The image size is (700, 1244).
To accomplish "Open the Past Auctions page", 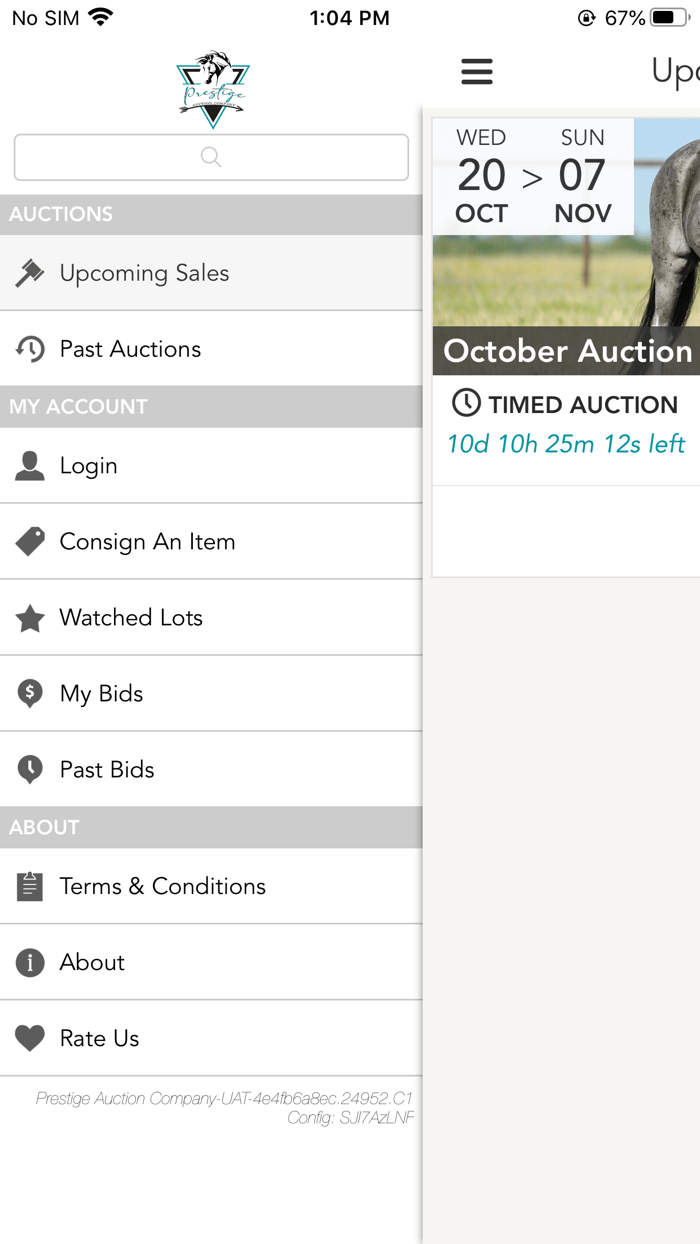I will pos(130,348).
